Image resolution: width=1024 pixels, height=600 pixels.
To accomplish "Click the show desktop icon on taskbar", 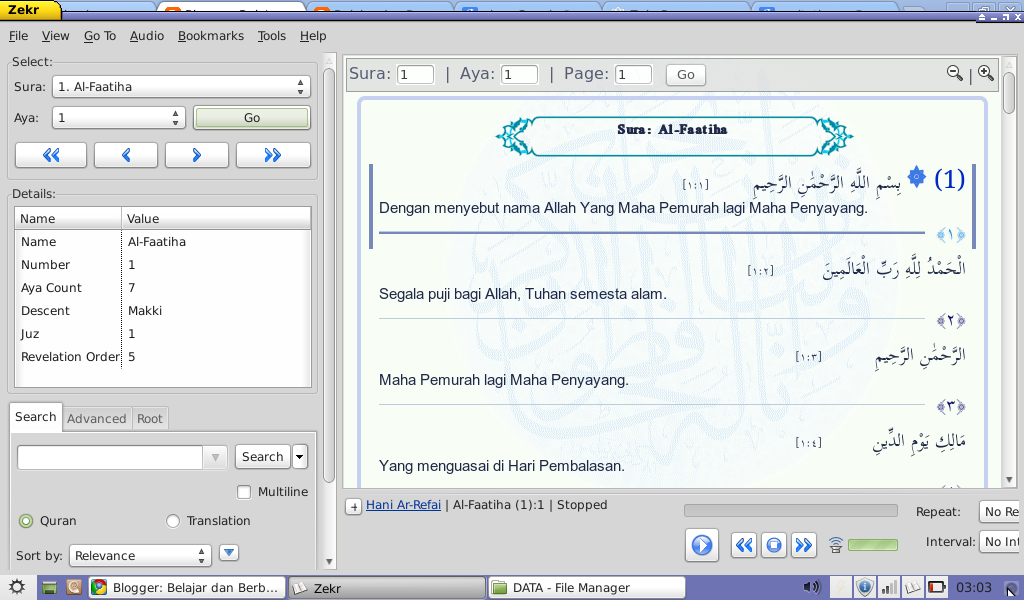I will 49,588.
